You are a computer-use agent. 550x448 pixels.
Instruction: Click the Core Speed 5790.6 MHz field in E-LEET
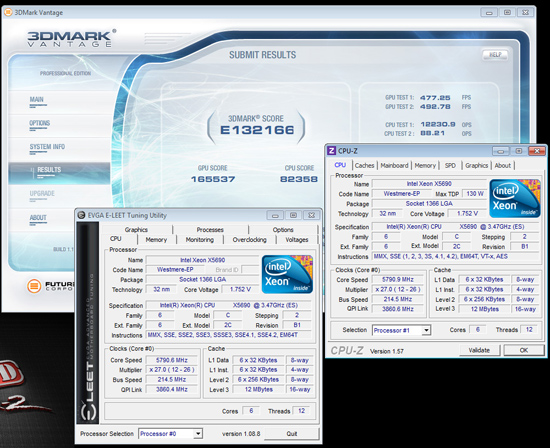pyautogui.click(x=172, y=360)
